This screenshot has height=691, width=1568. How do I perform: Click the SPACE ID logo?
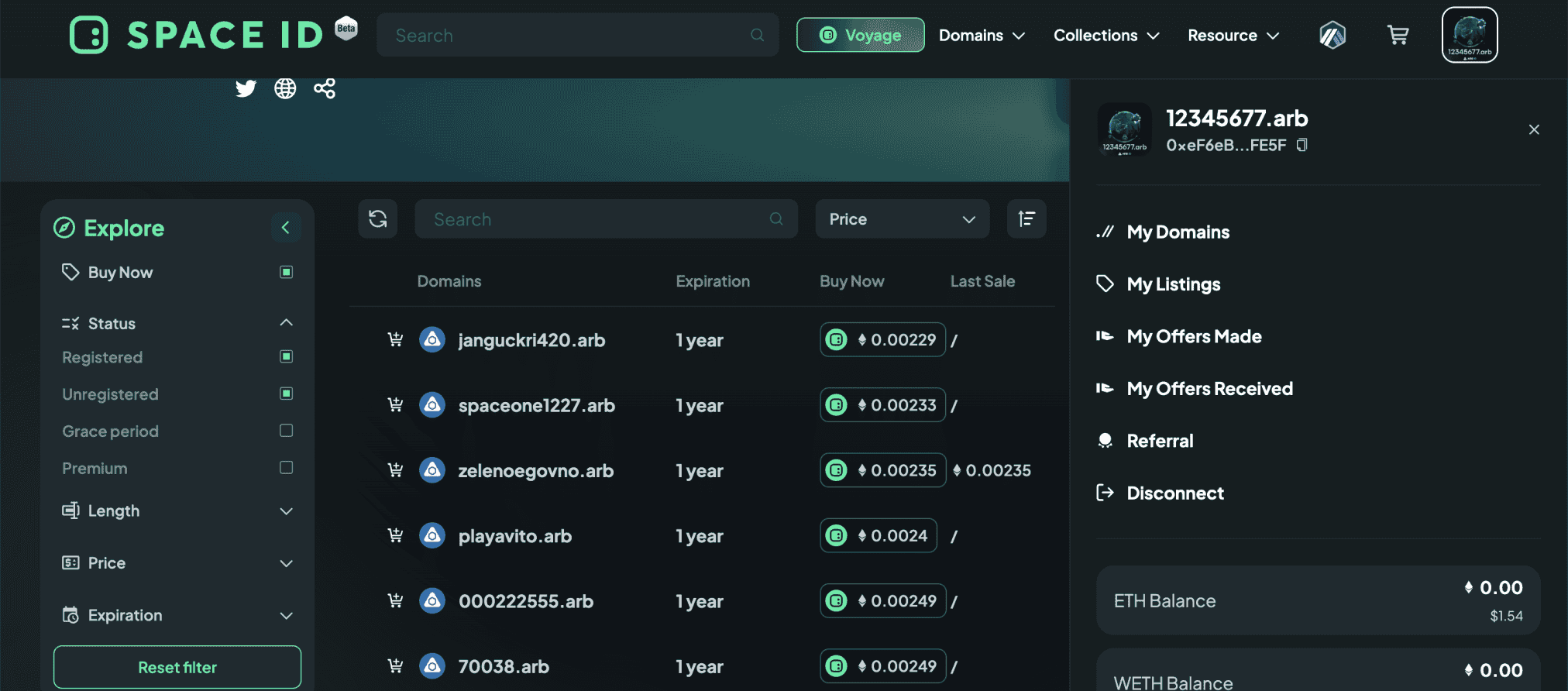(197, 35)
